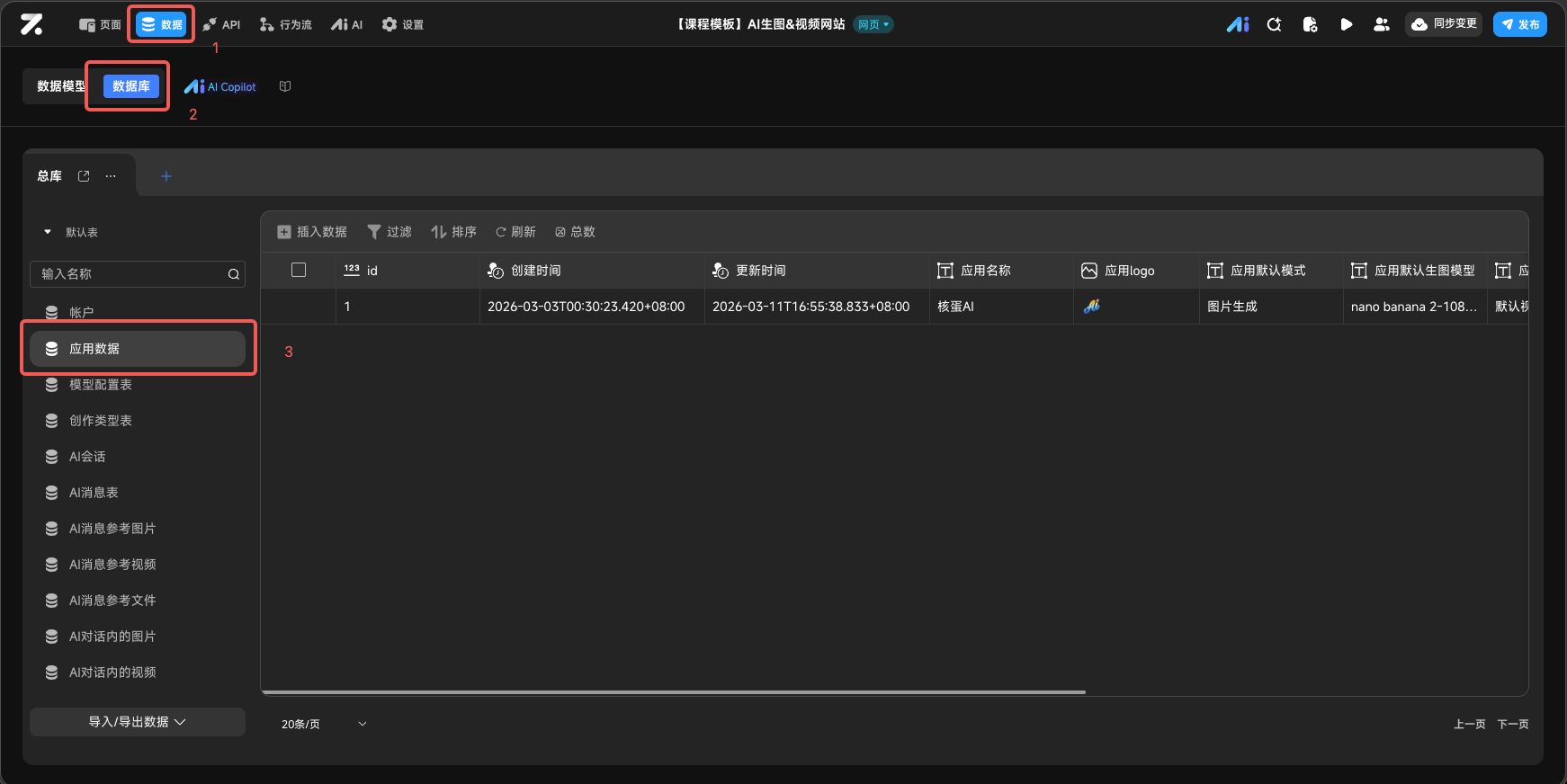Screen dimensions: 1567x784
Task: Go to 上一页 previous page
Action: pyautogui.click(x=1469, y=724)
